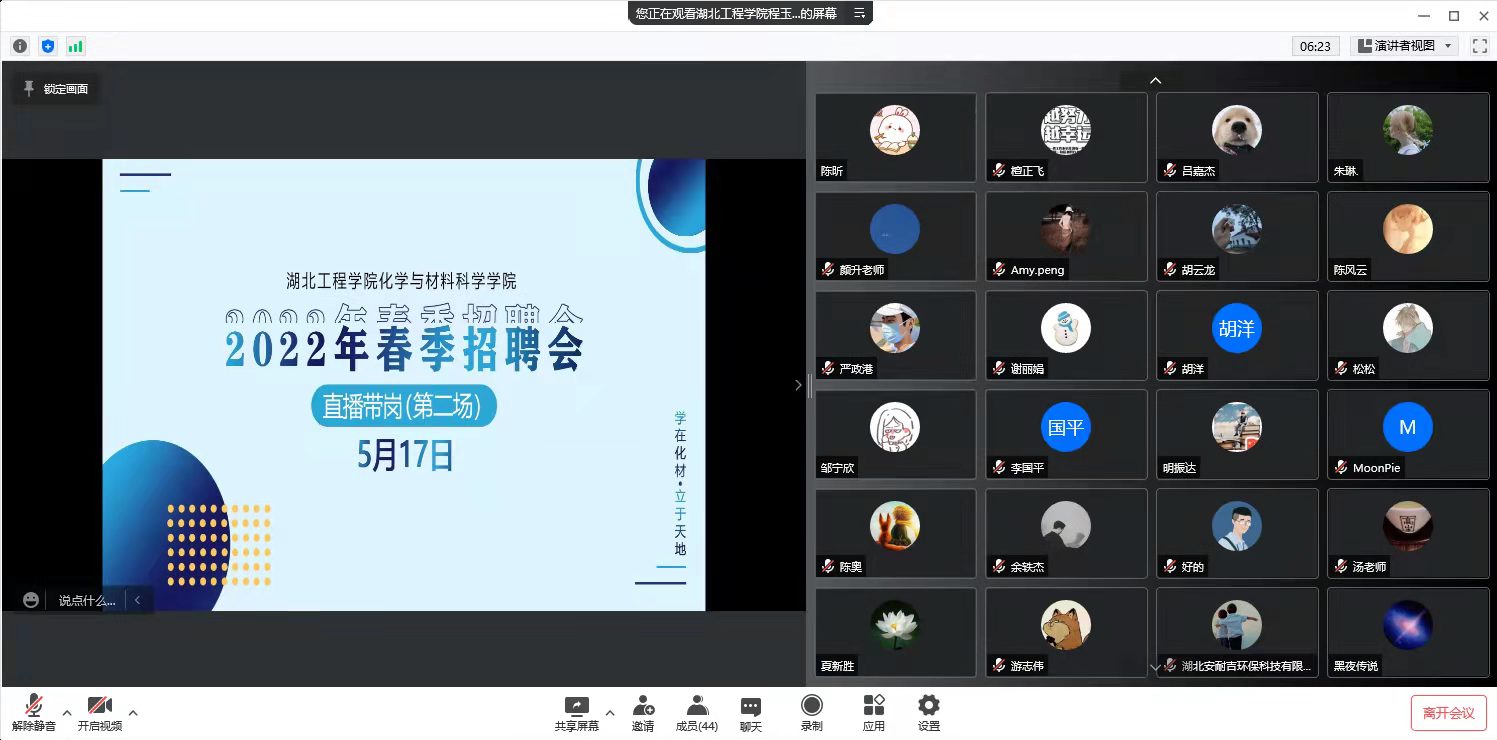Click the blue security shield icon

48,46
